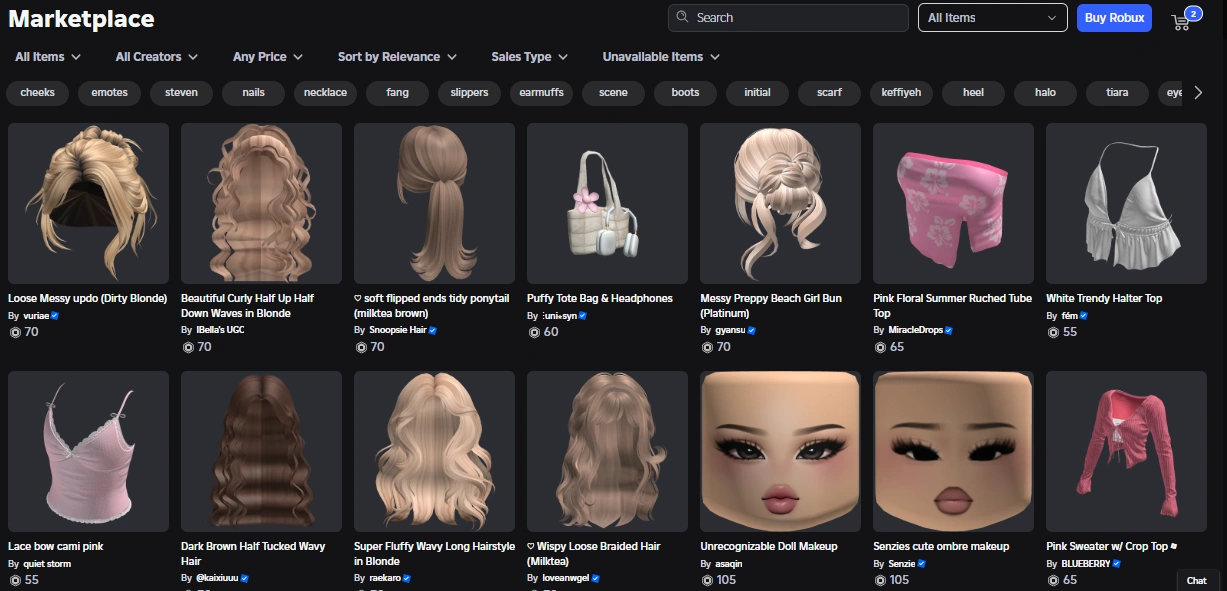Click verified badge next to Senzie
This screenshot has height=591, width=1227.
point(922,564)
